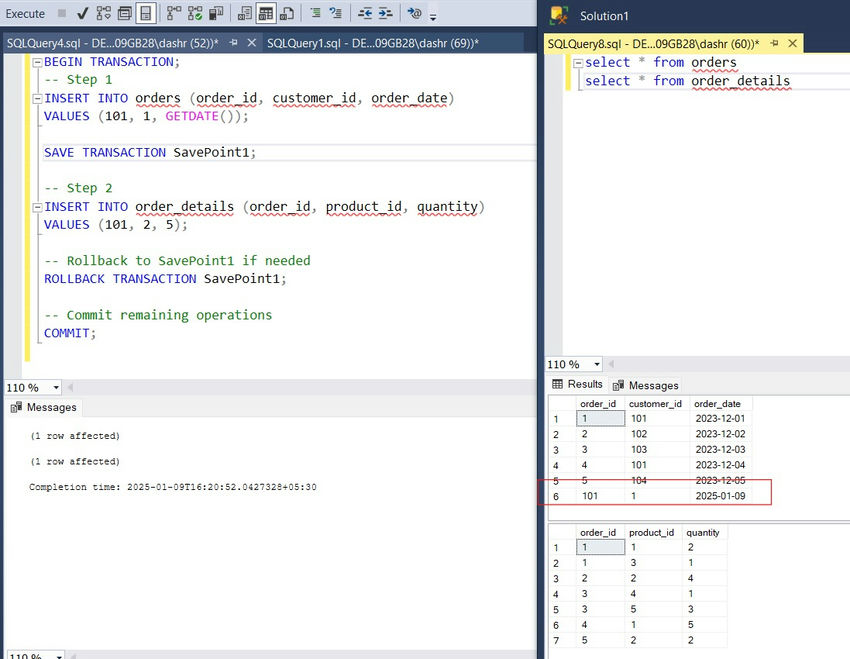Collapse the BEGIN TRANSACTION code region
The height and width of the screenshot is (659, 850).
point(35,61)
